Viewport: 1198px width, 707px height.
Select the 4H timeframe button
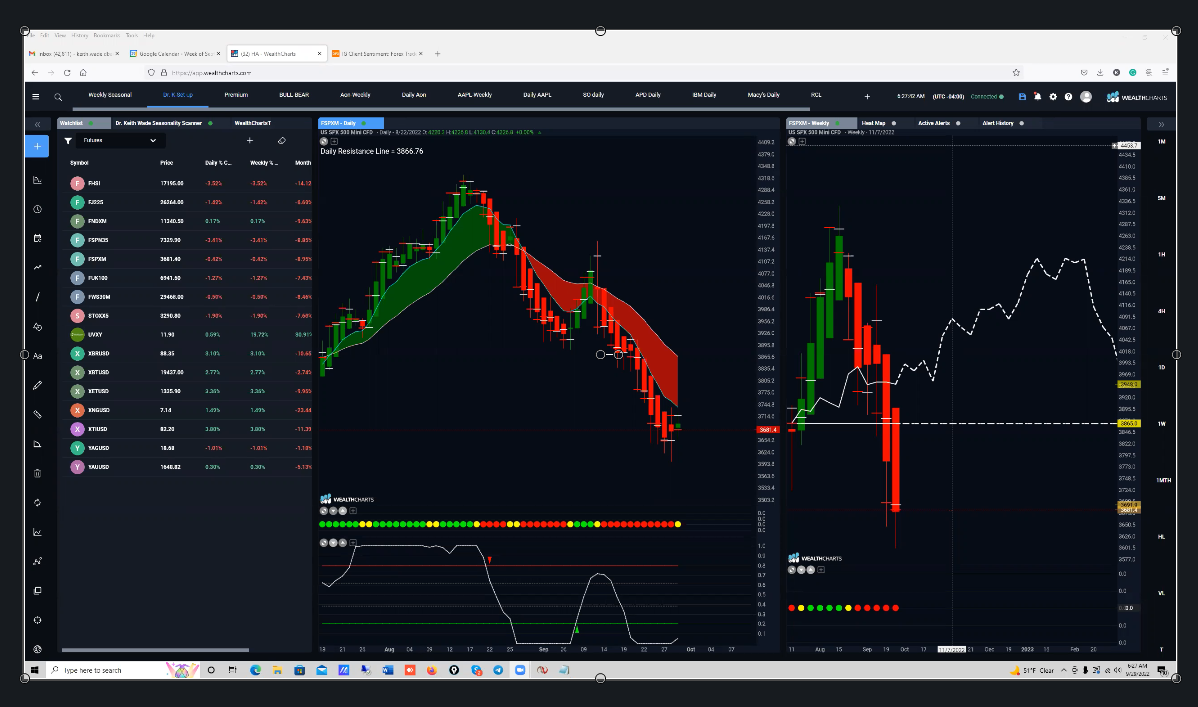[x=1161, y=311]
